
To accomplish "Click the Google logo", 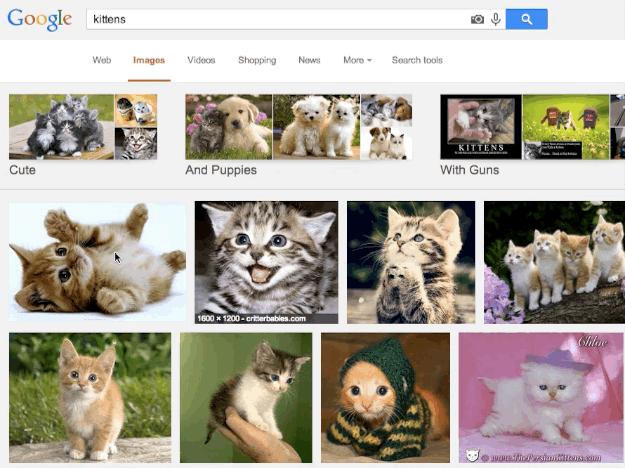I will [x=39, y=20].
